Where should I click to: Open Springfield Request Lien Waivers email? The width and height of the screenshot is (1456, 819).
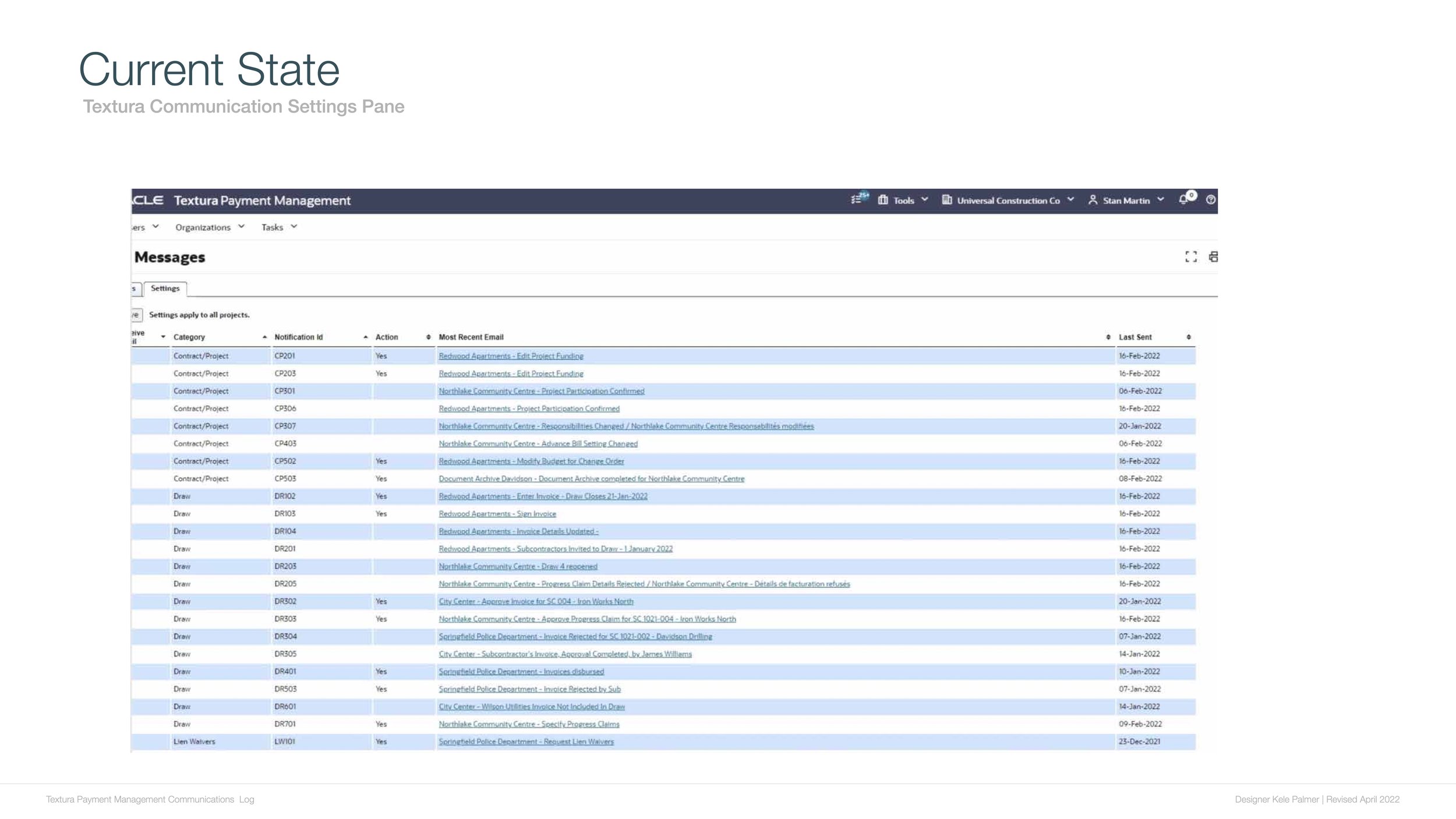tap(526, 741)
